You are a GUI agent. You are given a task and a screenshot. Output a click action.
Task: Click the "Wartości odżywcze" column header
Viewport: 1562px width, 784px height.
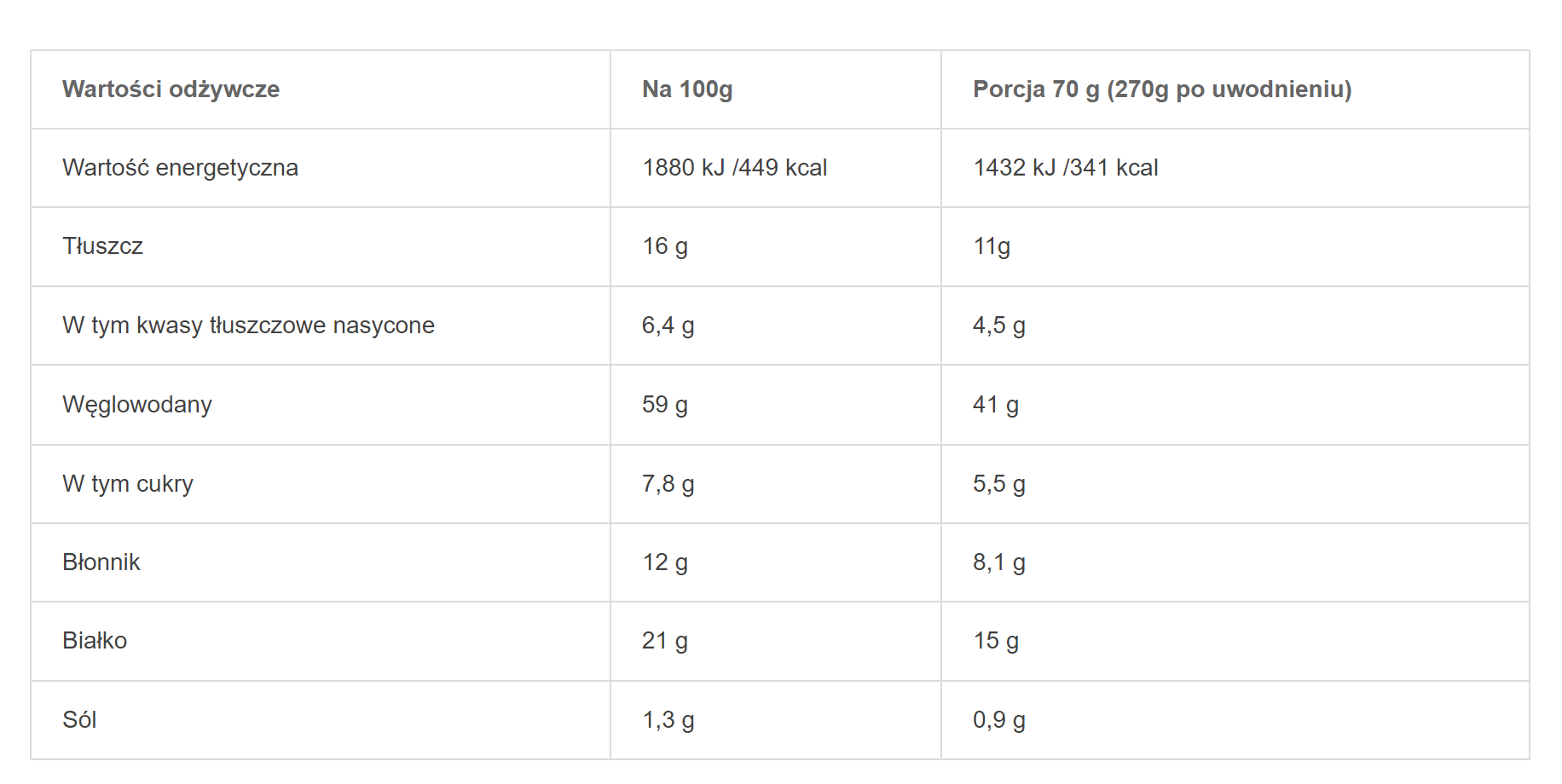click(x=171, y=89)
